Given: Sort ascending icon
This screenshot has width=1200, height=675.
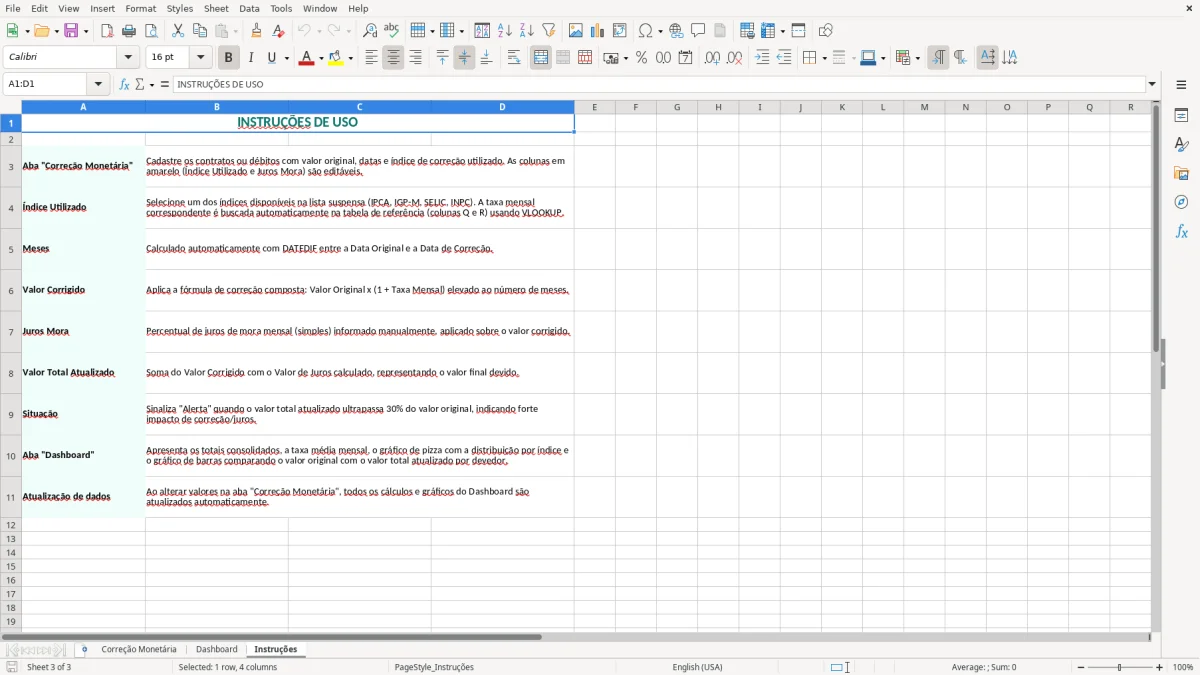Looking at the screenshot, I should [x=505, y=31].
